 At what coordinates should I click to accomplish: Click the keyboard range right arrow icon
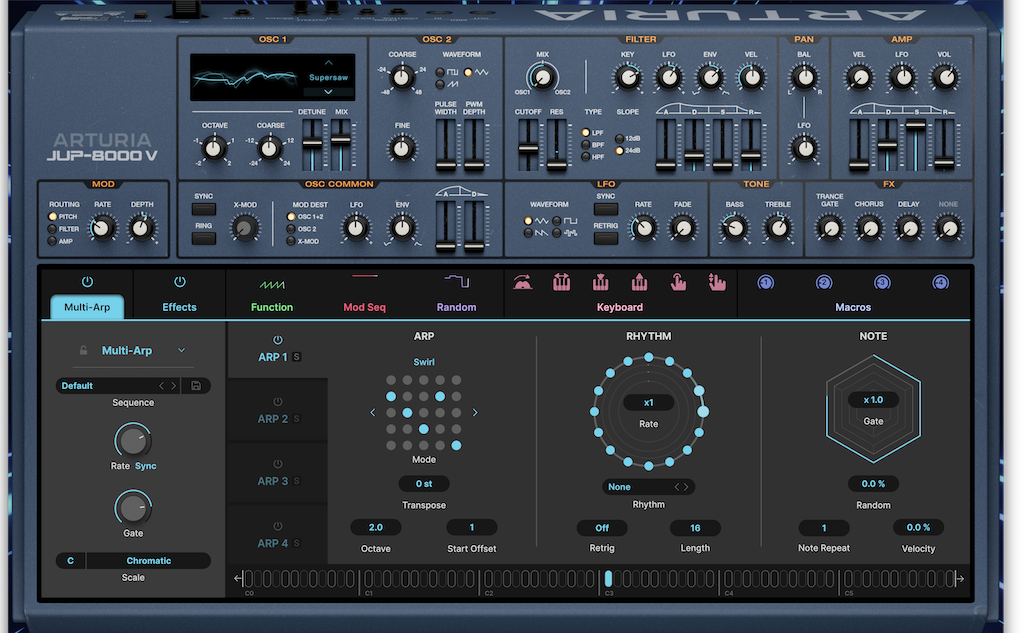[x=959, y=578]
